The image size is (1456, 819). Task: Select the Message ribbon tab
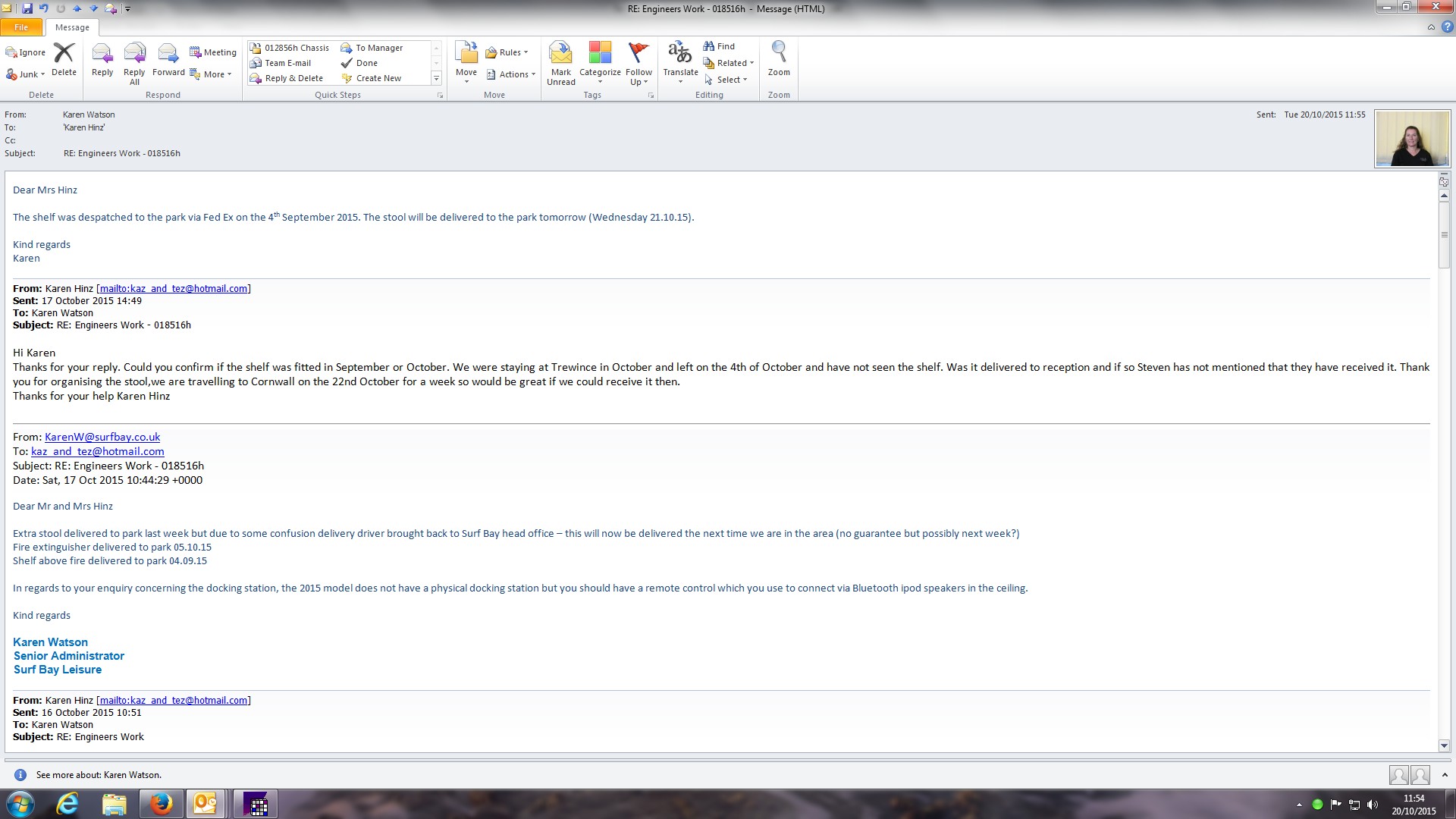(72, 27)
